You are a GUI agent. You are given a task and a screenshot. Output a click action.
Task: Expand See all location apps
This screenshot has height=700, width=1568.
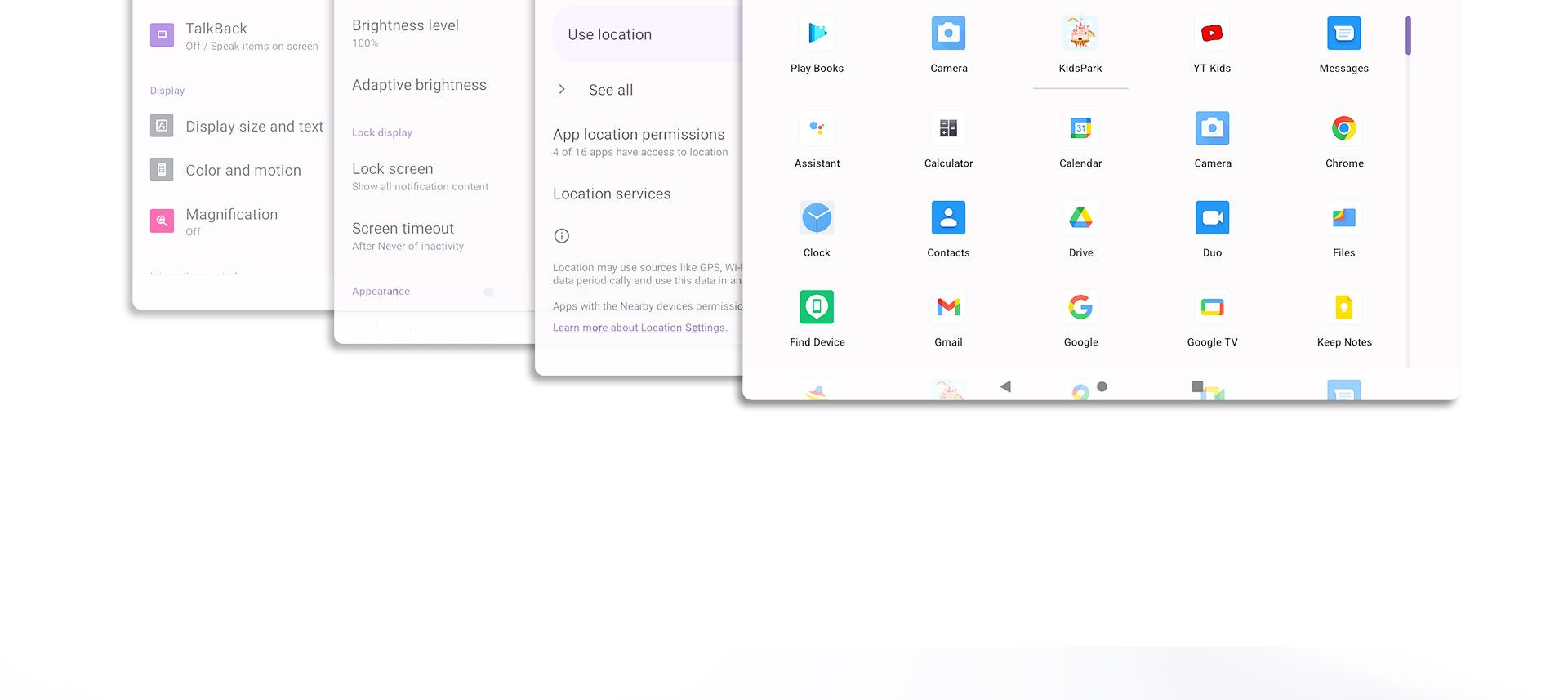(610, 91)
